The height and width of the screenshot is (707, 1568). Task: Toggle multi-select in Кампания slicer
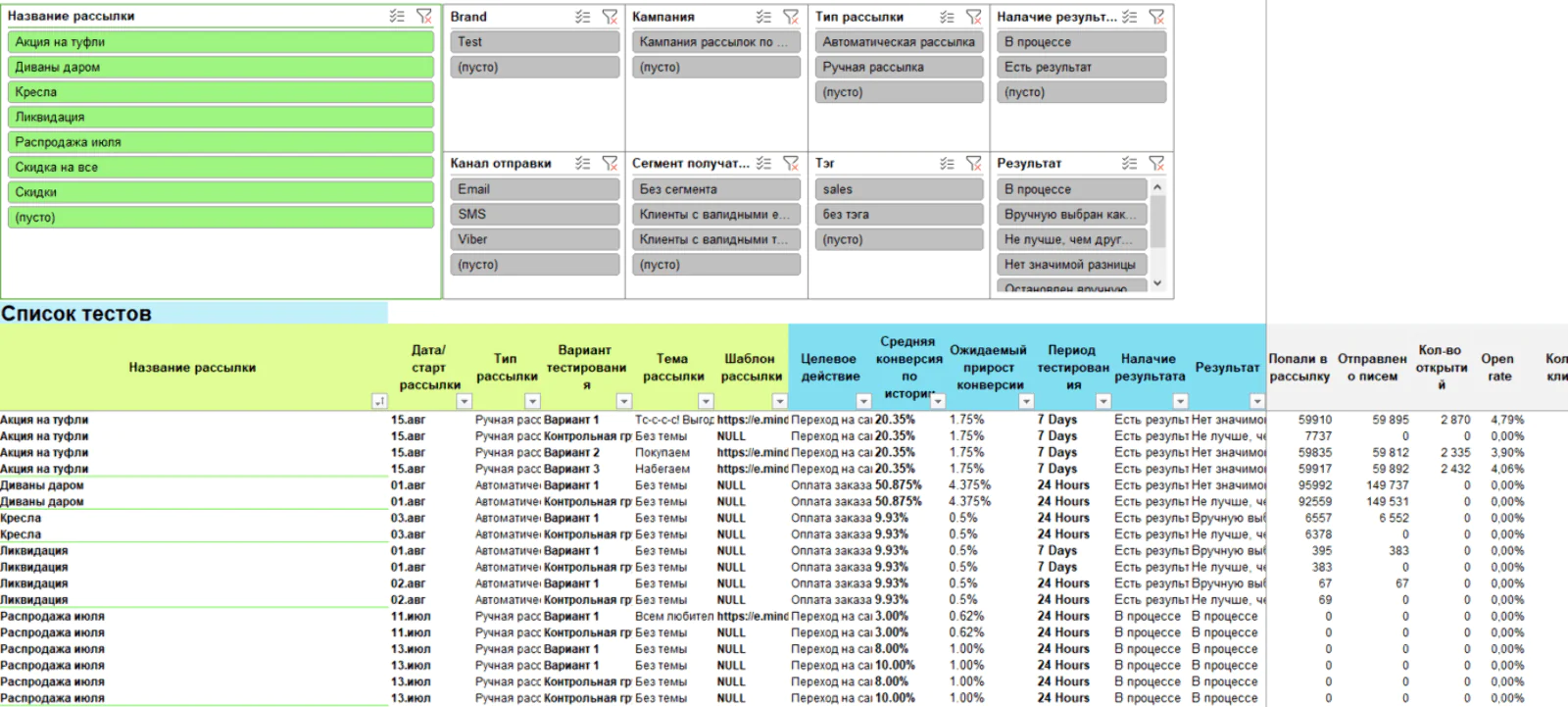[763, 17]
